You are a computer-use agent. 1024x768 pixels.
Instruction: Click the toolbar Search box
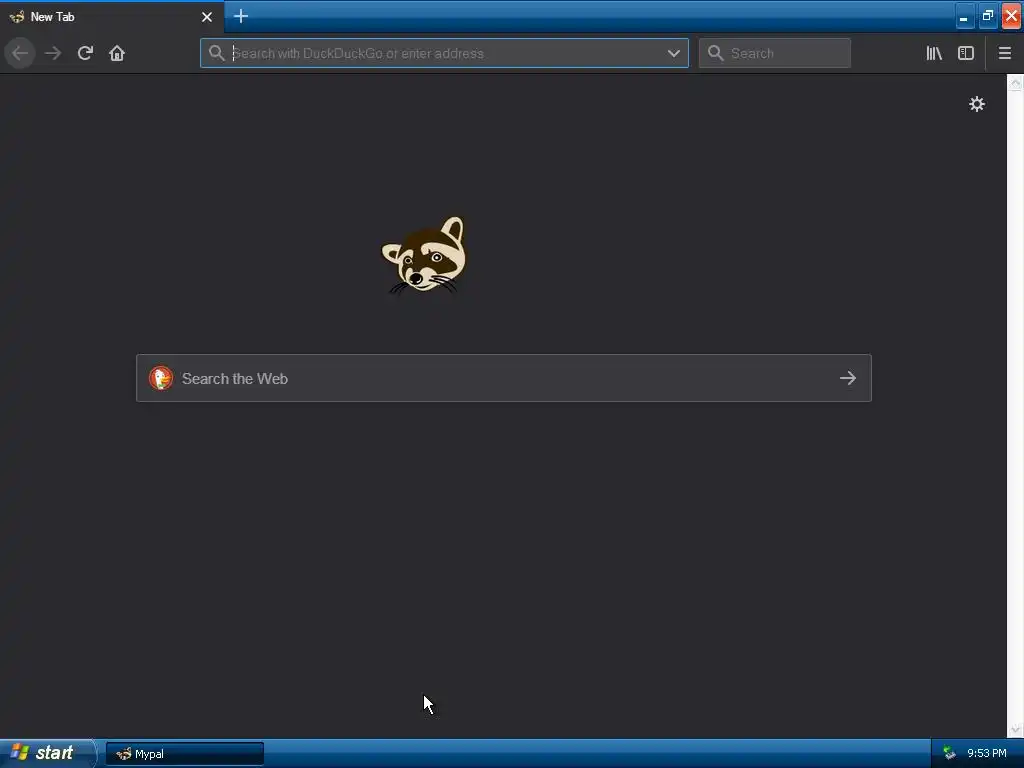point(775,53)
